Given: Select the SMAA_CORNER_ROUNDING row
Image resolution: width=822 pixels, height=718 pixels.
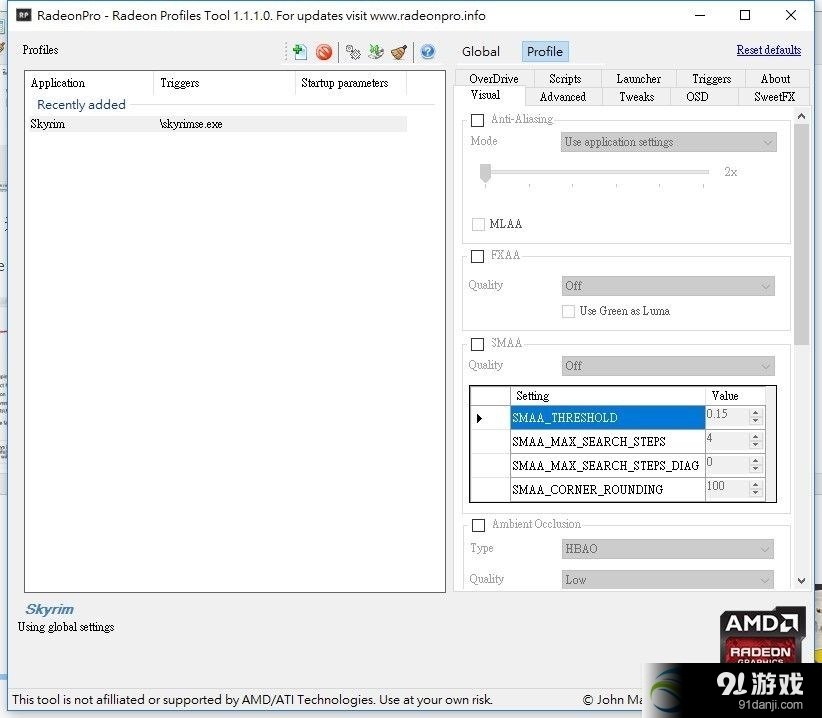Looking at the screenshot, I should coord(608,489).
